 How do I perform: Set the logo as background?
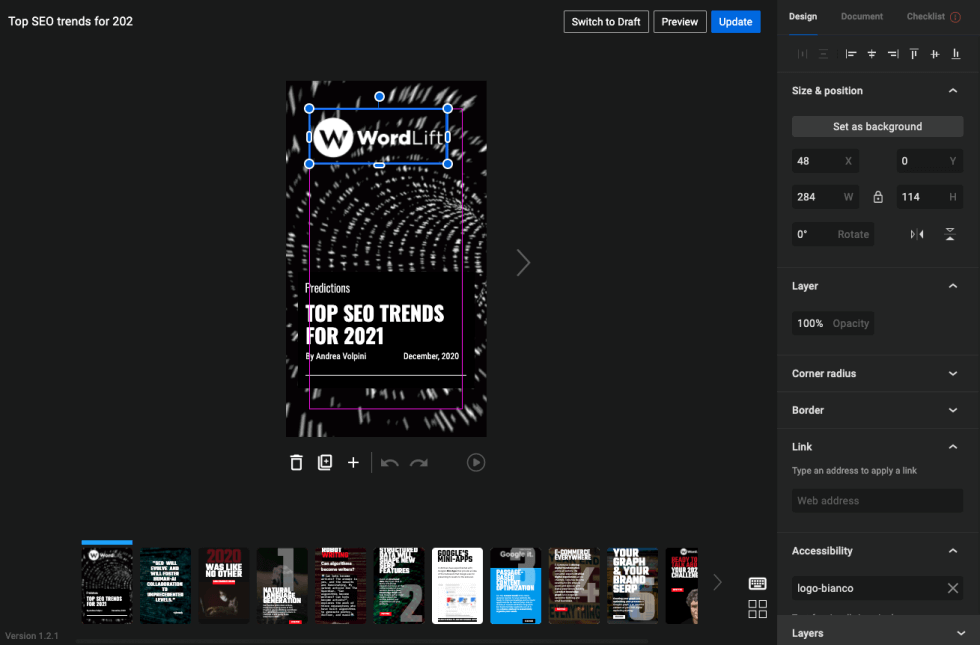coord(877,126)
